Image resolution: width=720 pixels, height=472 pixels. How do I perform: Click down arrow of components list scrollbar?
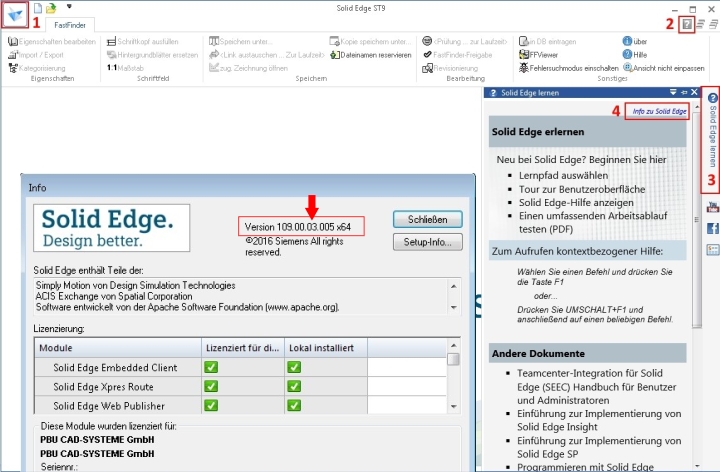pyautogui.click(x=454, y=308)
